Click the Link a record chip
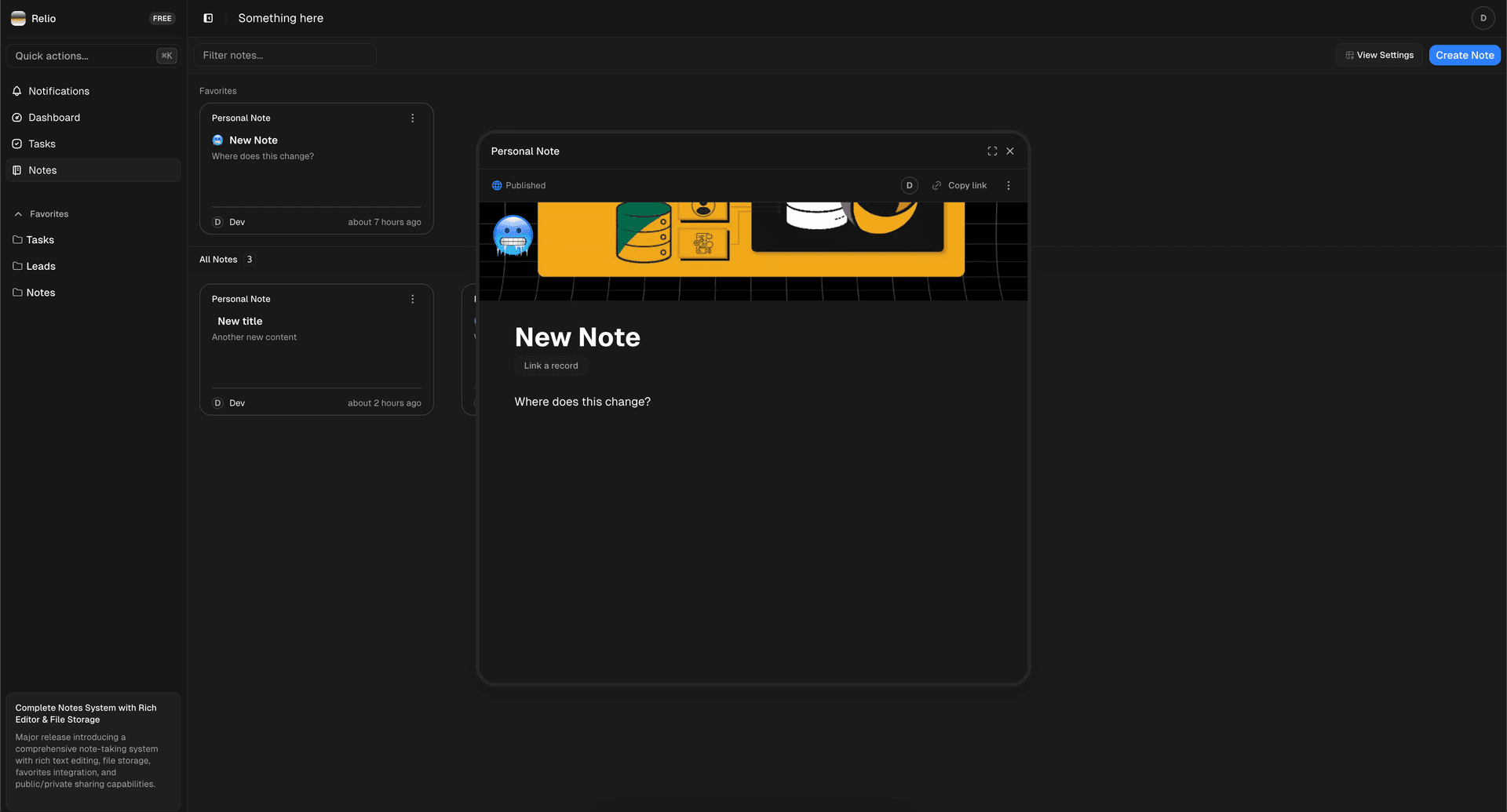Image resolution: width=1507 pixels, height=812 pixels. [x=551, y=366]
